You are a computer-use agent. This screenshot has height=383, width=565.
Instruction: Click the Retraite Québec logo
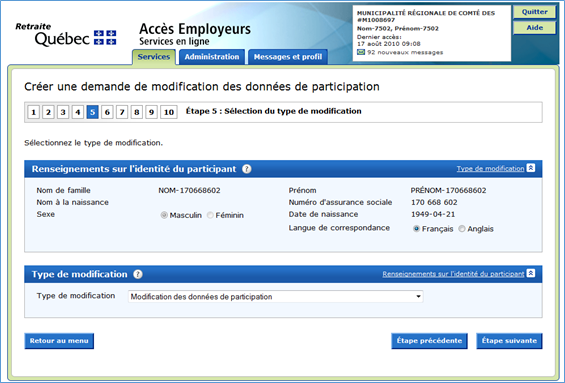click(66, 35)
